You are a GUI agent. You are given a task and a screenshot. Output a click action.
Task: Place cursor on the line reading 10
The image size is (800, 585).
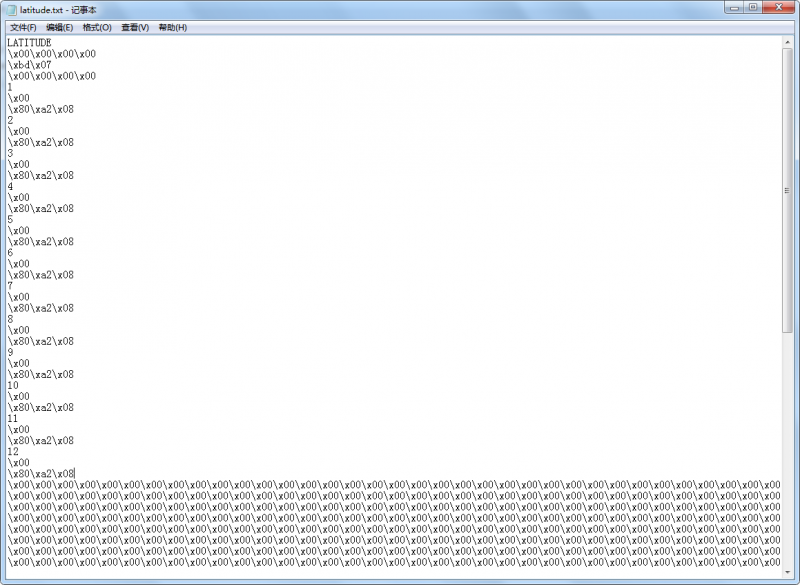13,385
